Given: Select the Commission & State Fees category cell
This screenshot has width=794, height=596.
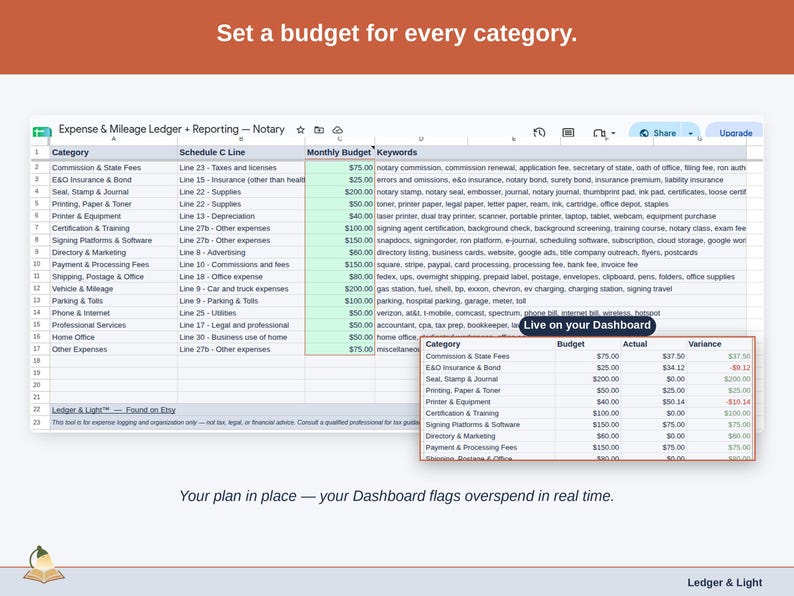Looking at the screenshot, I should tap(114, 168).
